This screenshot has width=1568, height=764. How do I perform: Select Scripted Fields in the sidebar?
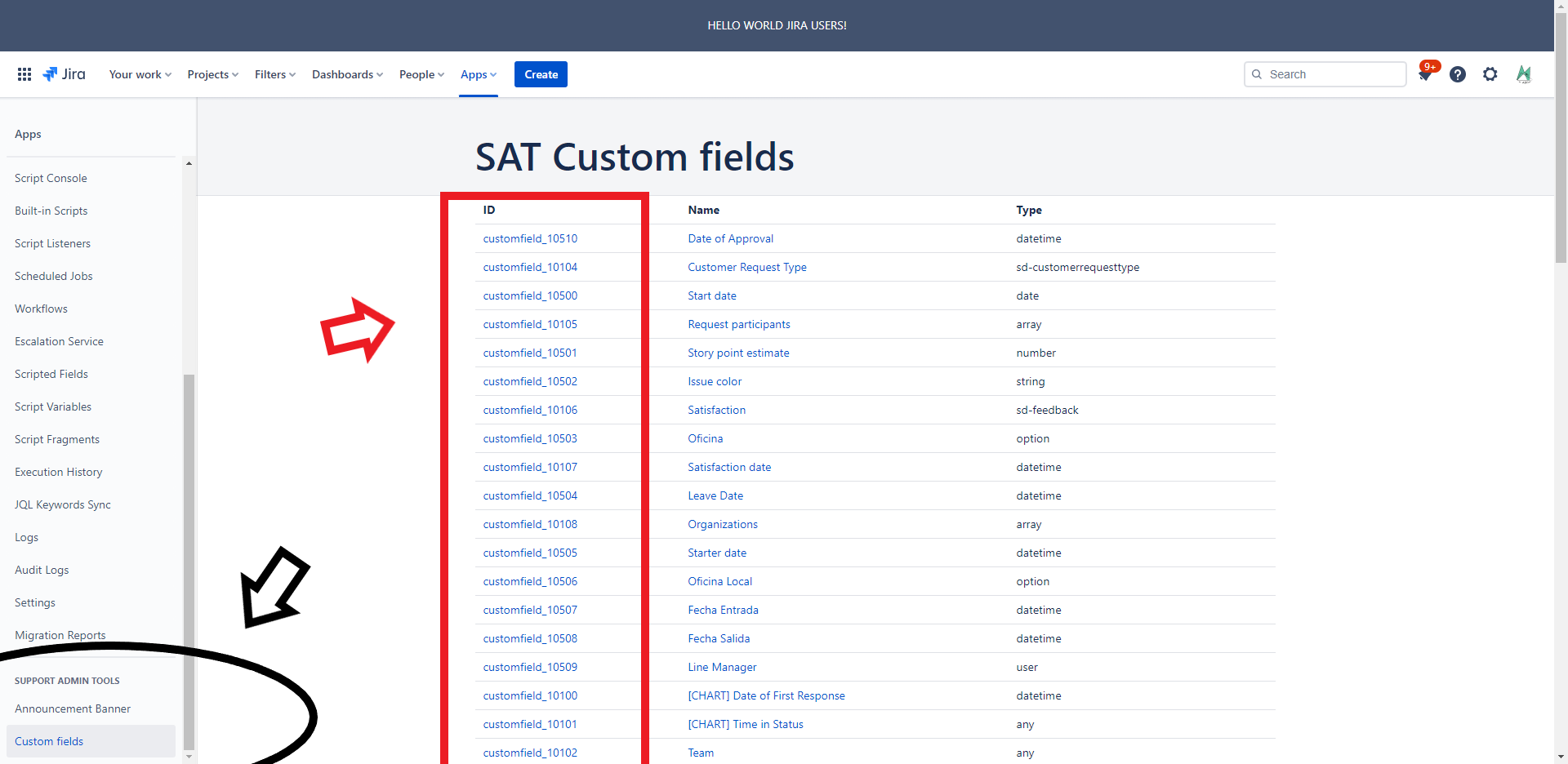coord(51,374)
